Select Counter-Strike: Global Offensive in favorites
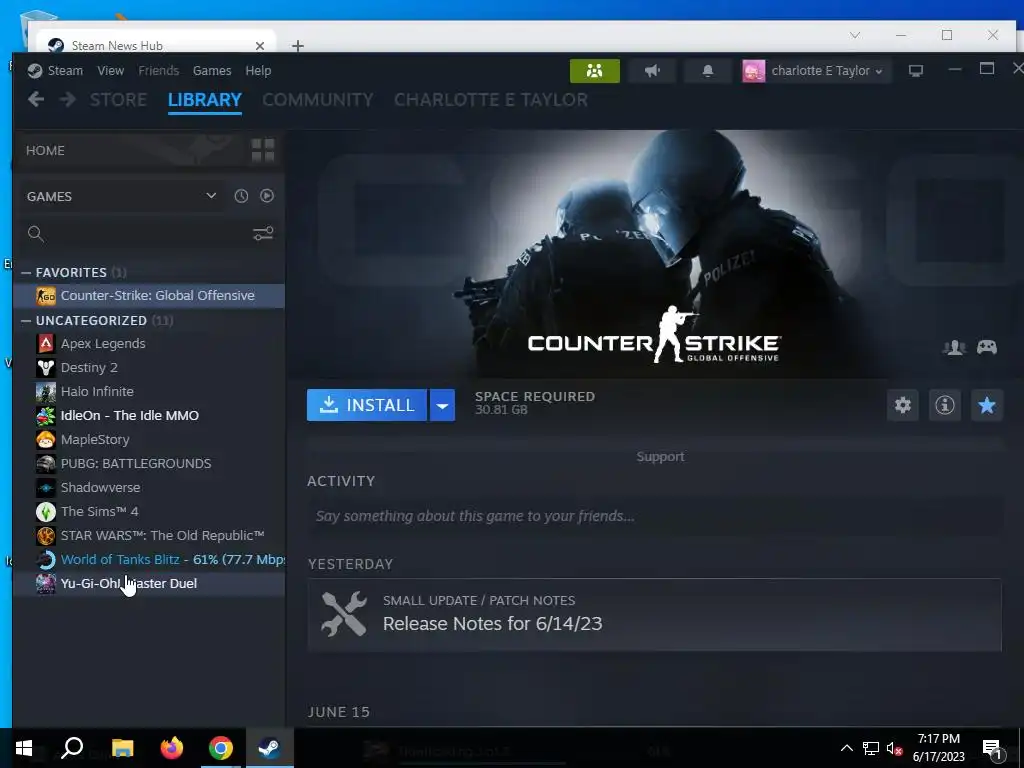This screenshot has width=1024, height=768. pos(149,295)
